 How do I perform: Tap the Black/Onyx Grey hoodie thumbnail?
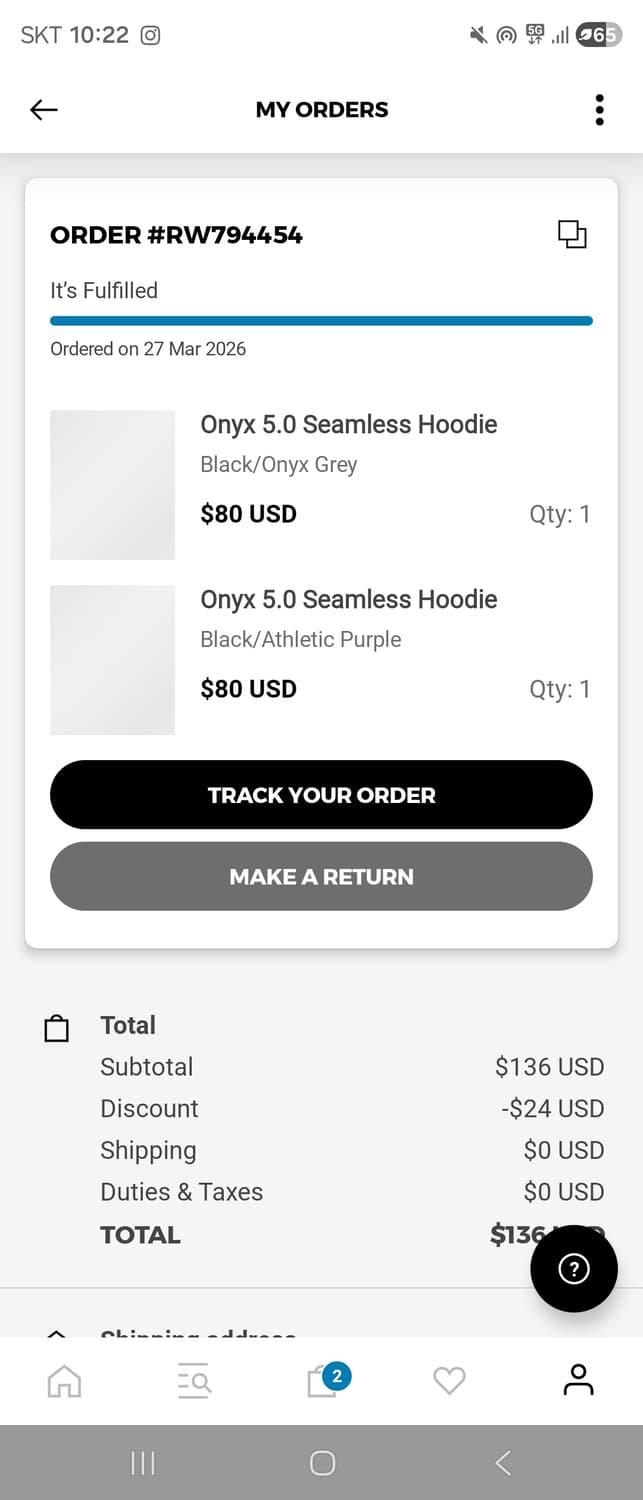click(x=112, y=484)
